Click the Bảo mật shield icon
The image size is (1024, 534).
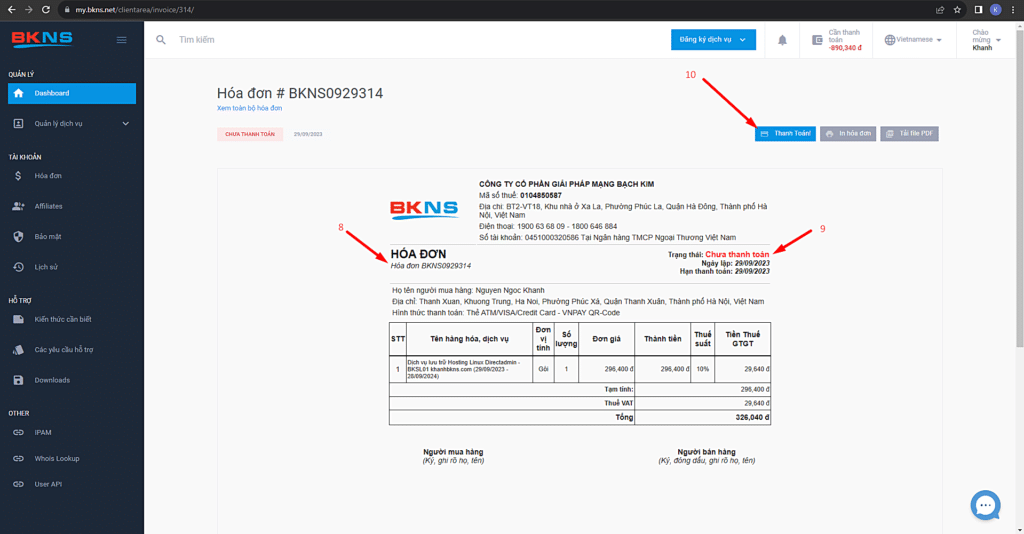pos(18,236)
